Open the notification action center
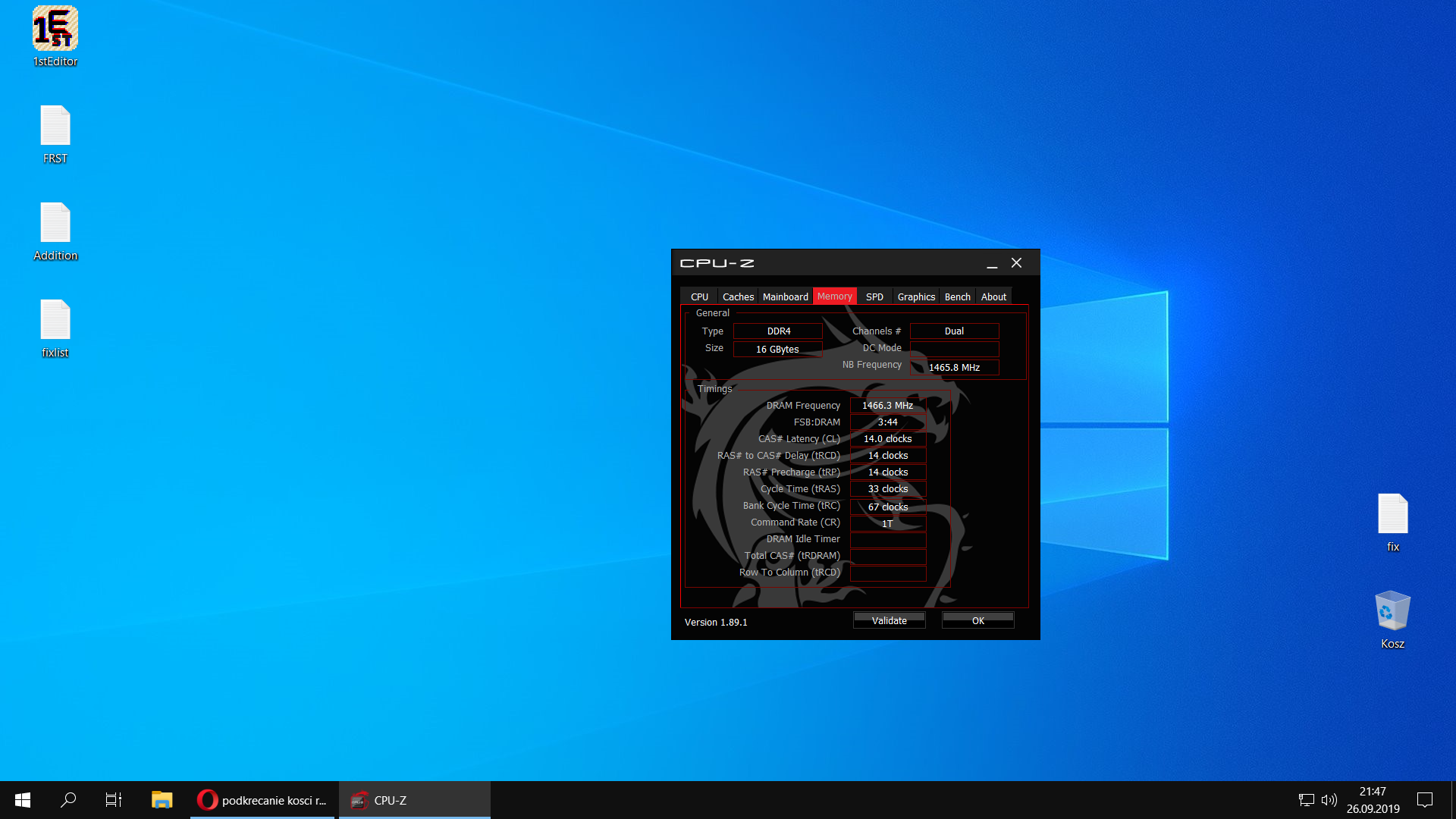The height and width of the screenshot is (819, 1456). (x=1425, y=800)
